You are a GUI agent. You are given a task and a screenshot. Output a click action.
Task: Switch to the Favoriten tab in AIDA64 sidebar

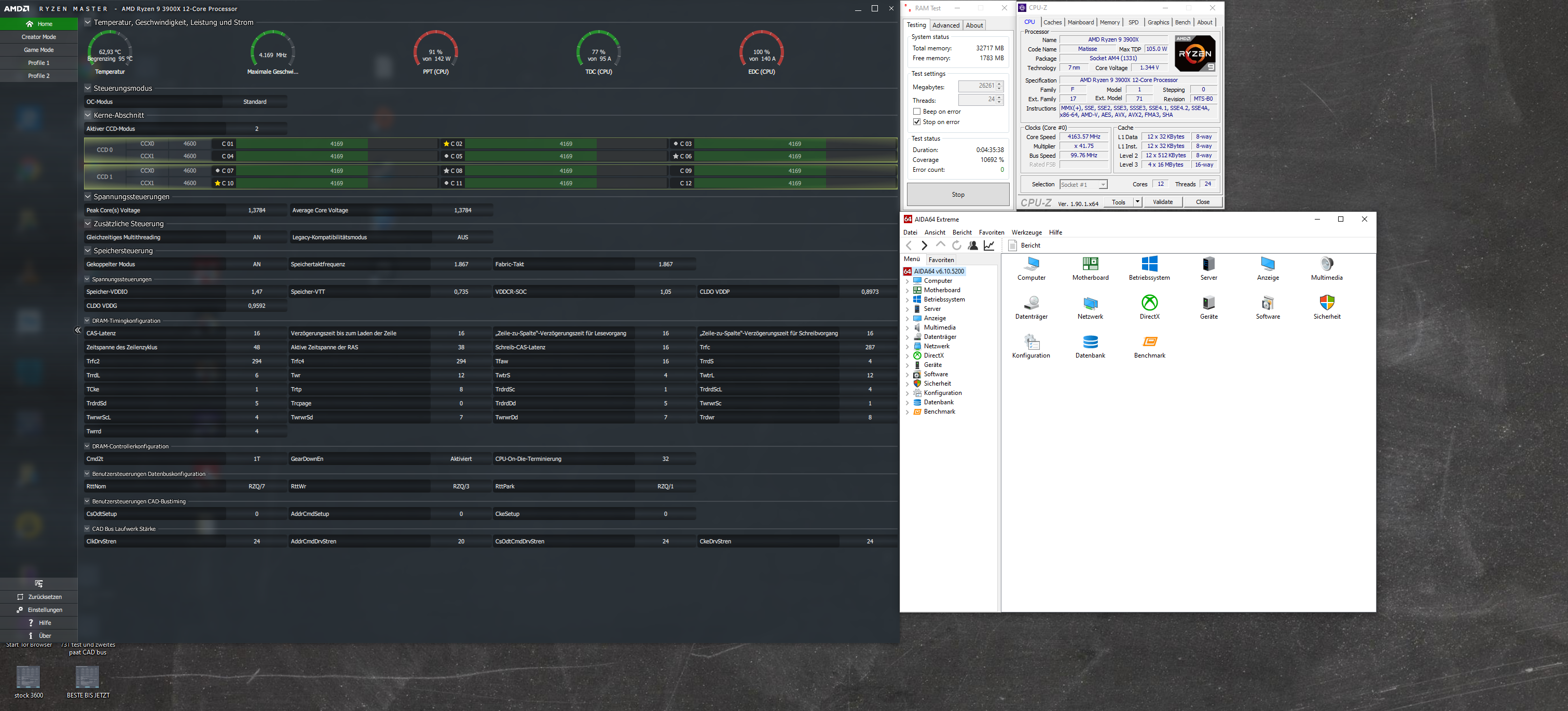[x=941, y=260]
